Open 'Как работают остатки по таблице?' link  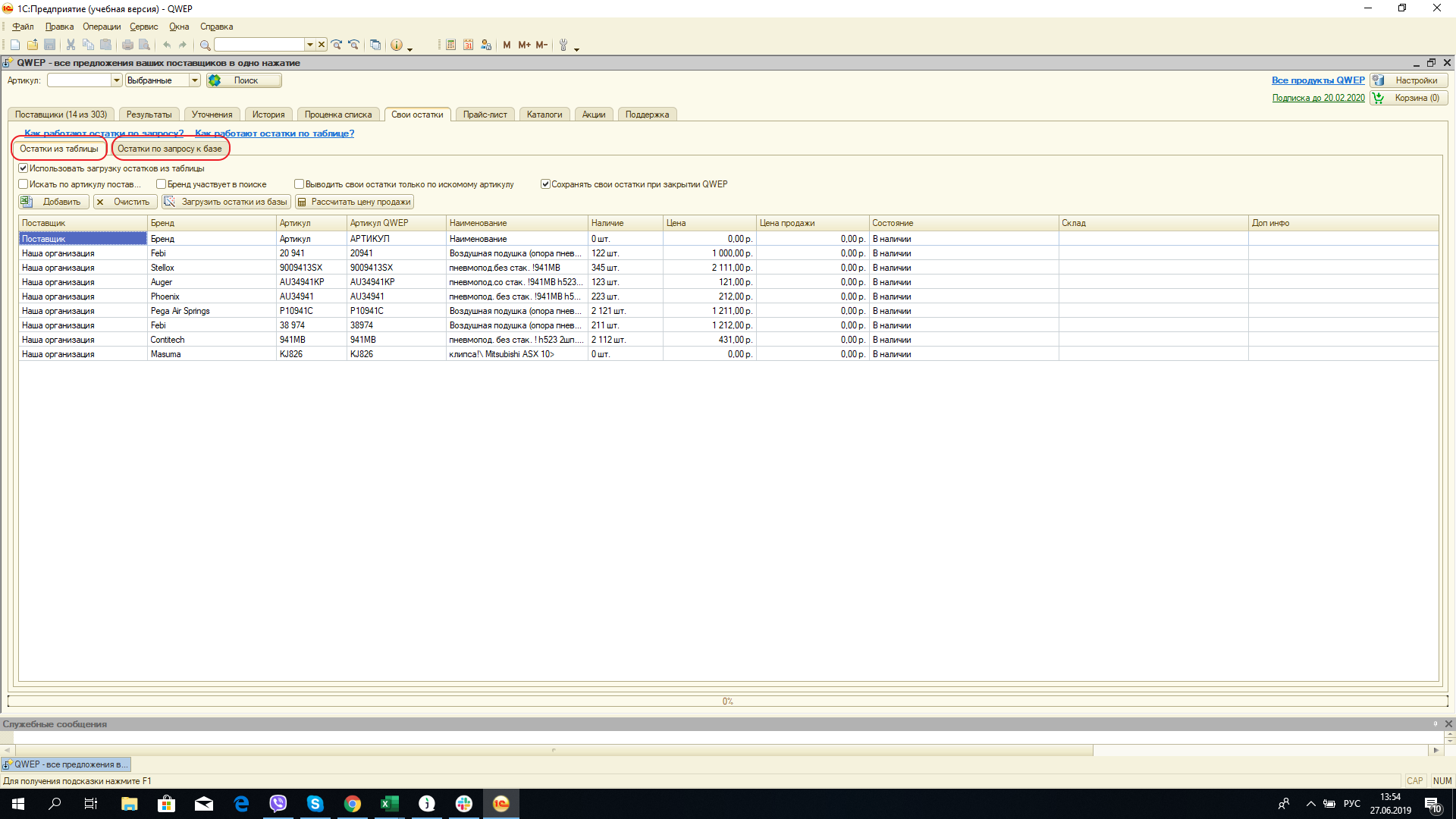[x=275, y=133]
